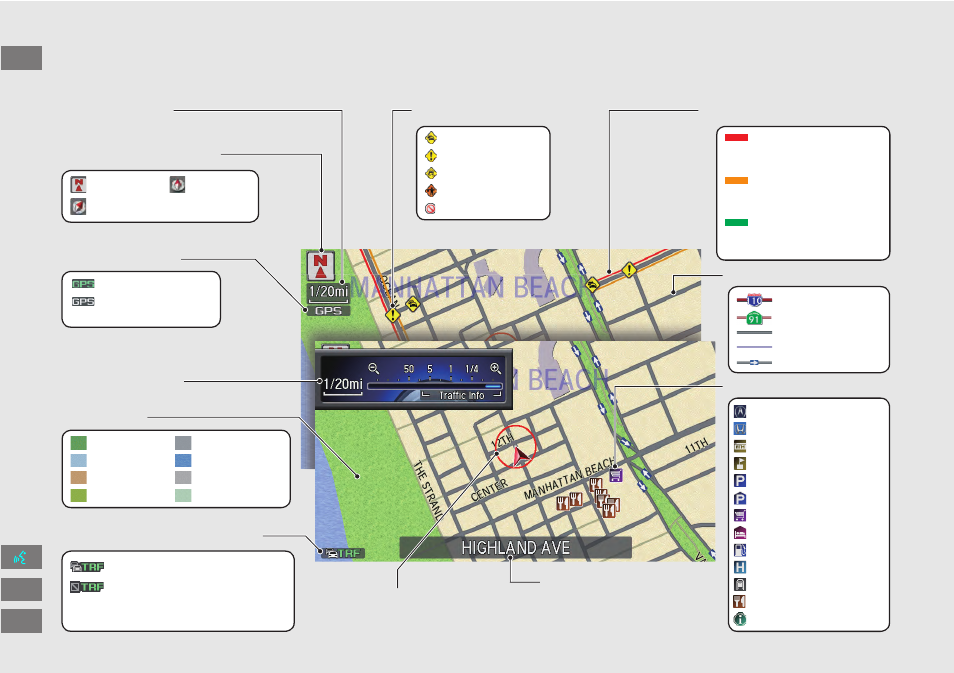Click the 11TH street label on the map
The height and width of the screenshot is (673, 954).
(696, 446)
